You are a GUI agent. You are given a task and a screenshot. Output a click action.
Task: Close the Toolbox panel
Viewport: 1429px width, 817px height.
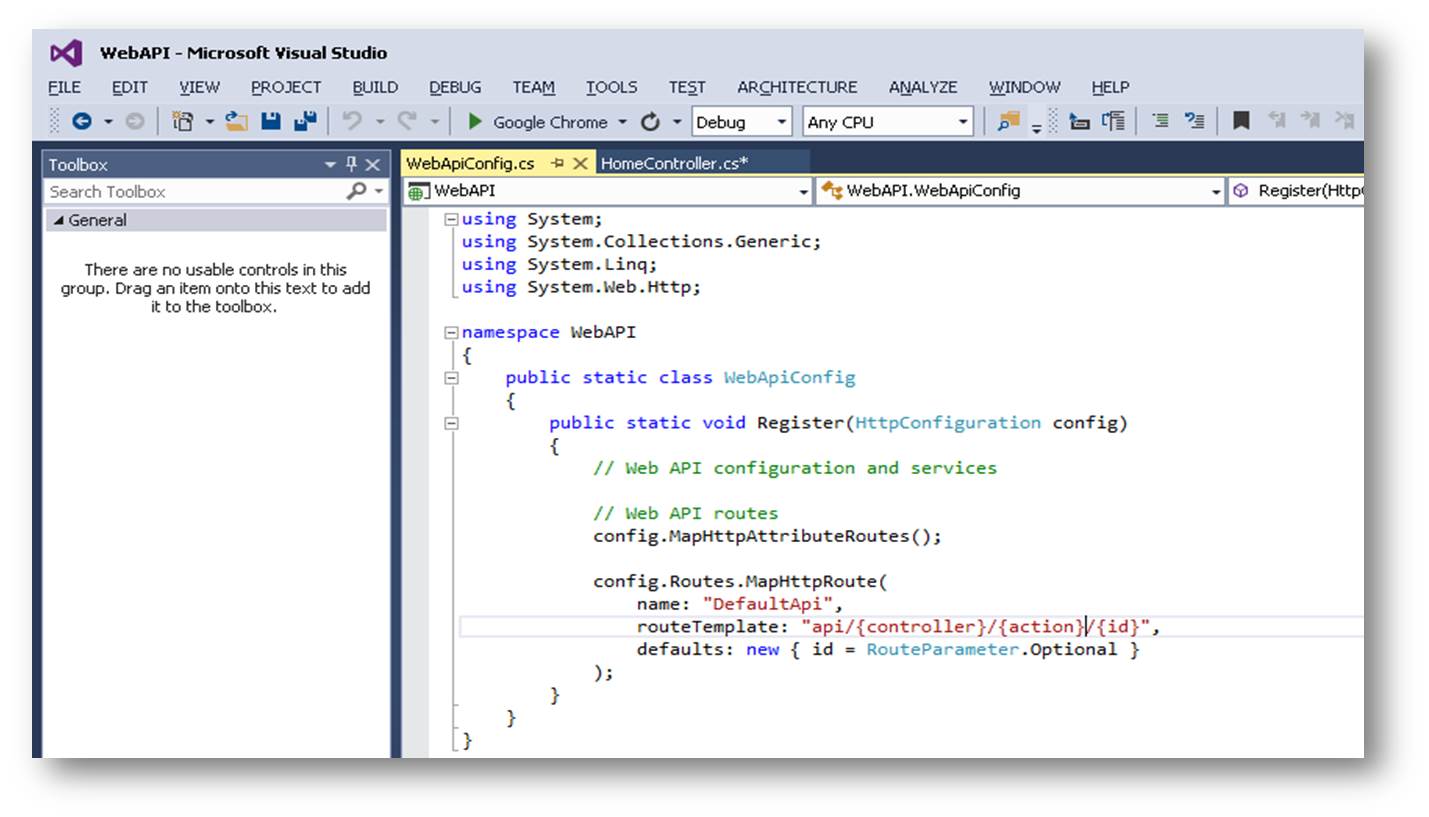372,165
